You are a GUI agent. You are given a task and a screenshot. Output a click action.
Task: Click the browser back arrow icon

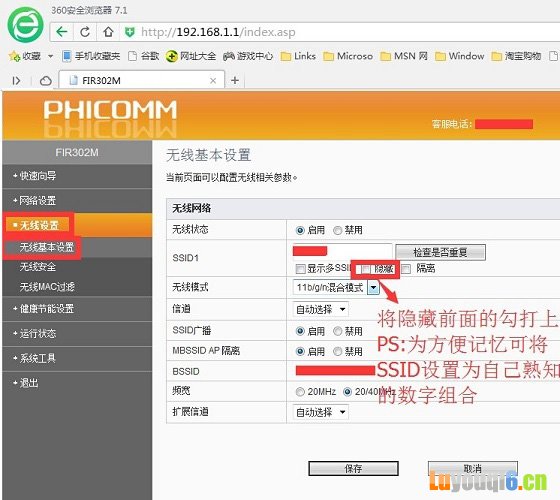click(x=62, y=32)
